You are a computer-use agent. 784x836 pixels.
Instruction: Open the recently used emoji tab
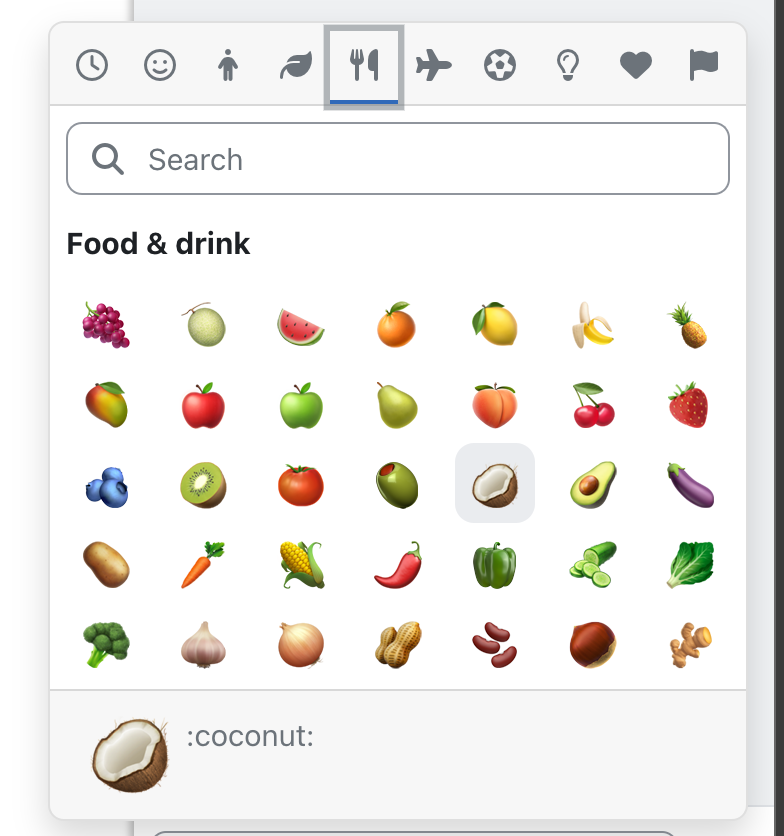point(92,65)
